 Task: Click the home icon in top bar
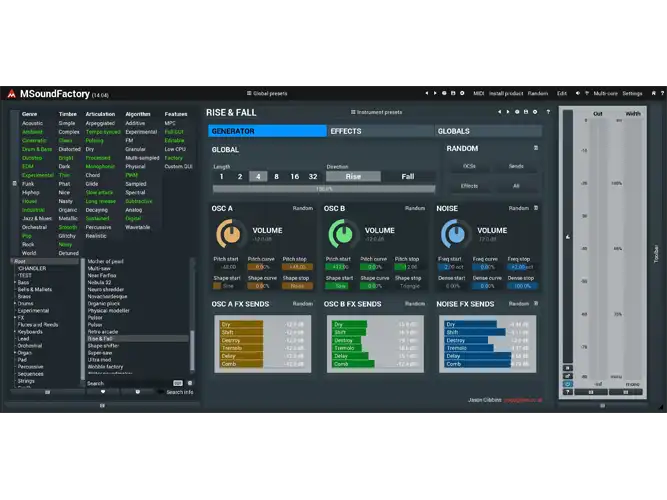click(x=653, y=93)
